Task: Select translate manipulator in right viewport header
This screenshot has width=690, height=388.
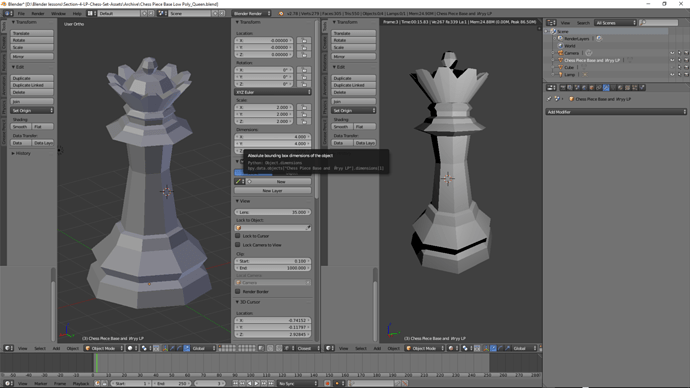Action: click(493, 348)
